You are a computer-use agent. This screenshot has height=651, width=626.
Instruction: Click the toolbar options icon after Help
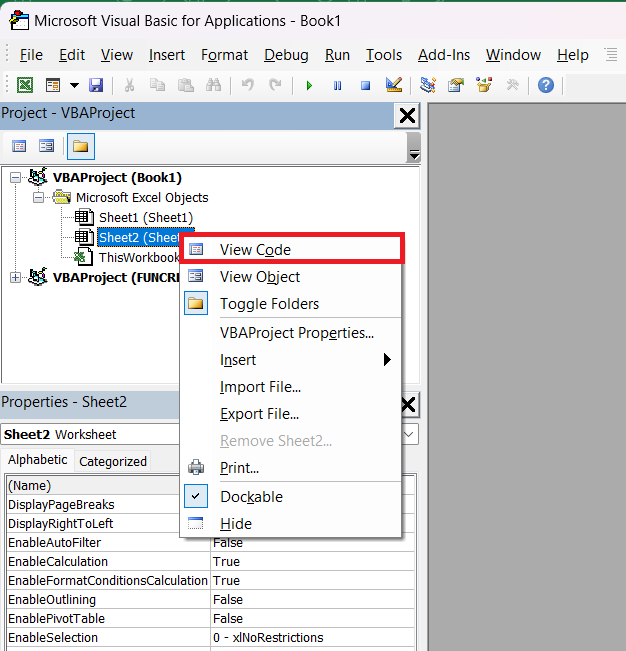[x=611, y=54]
